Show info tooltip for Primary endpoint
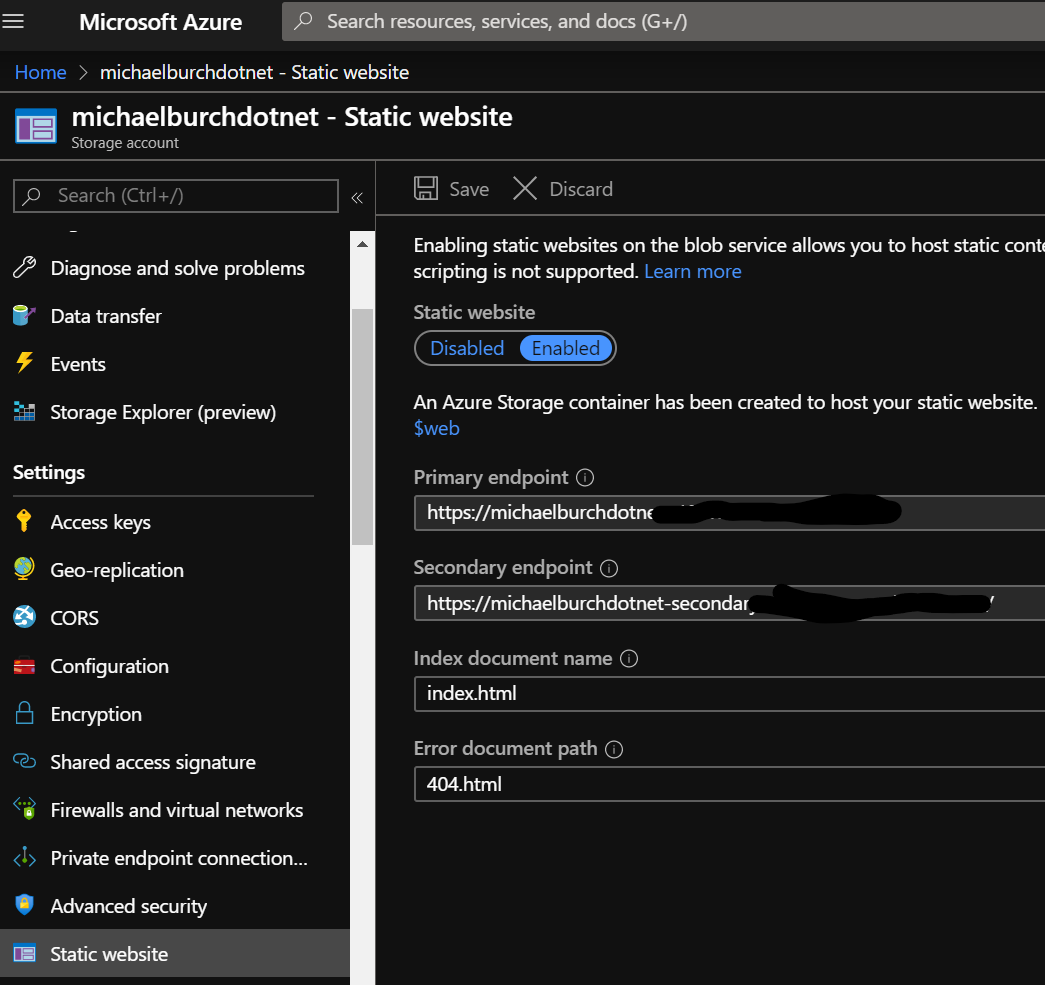This screenshot has height=985, width=1045. (x=585, y=478)
